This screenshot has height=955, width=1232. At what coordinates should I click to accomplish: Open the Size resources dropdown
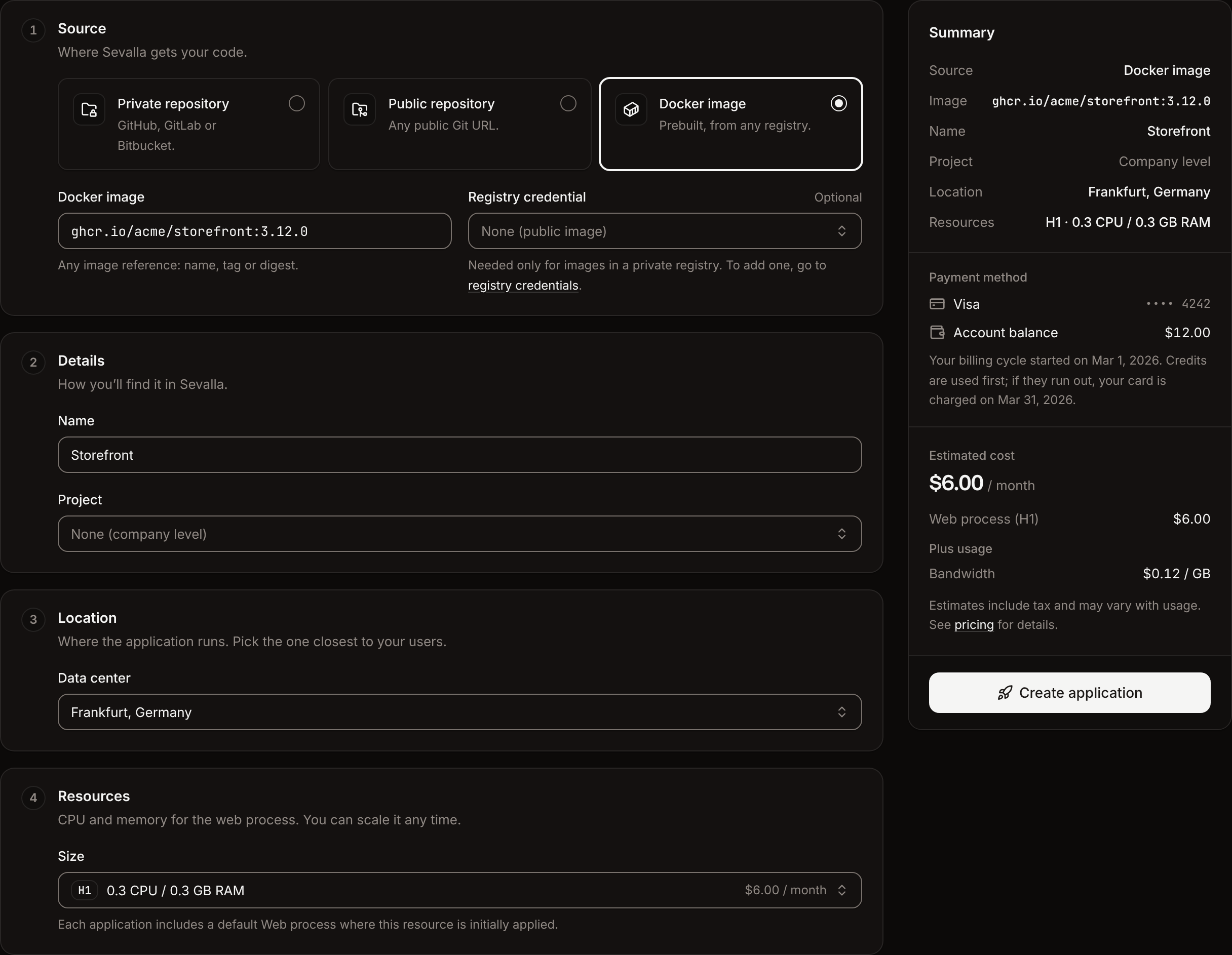click(x=460, y=890)
